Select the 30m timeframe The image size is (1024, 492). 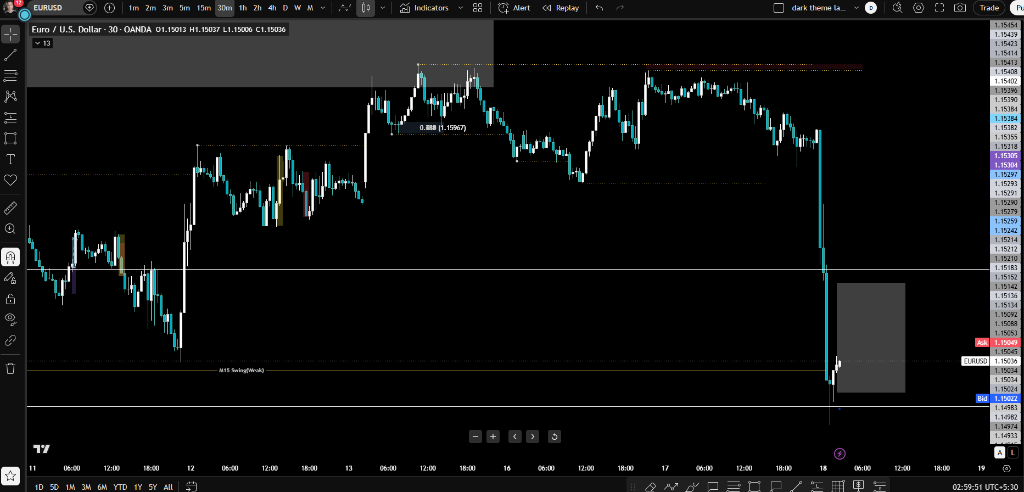(225, 8)
